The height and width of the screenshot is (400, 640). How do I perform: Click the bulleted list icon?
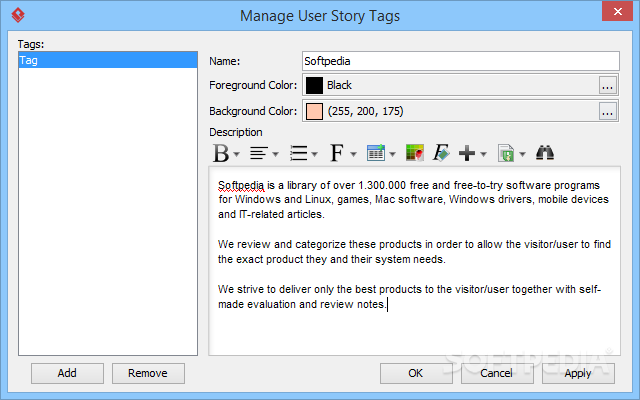coord(298,153)
